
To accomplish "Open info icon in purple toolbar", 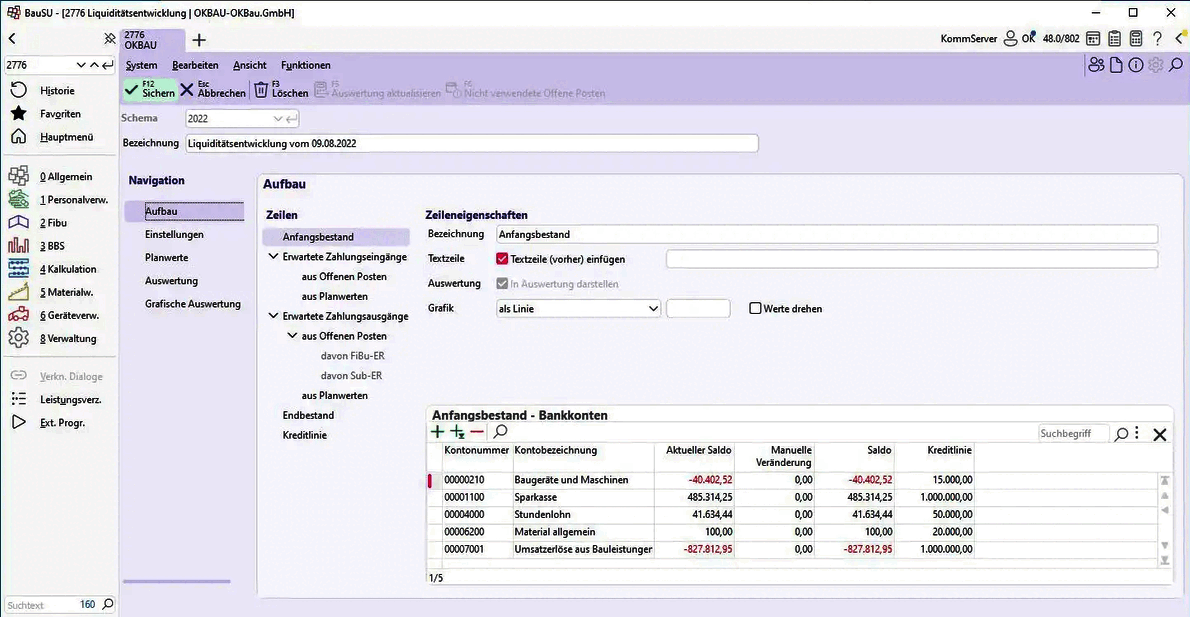I will click(x=1135, y=65).
